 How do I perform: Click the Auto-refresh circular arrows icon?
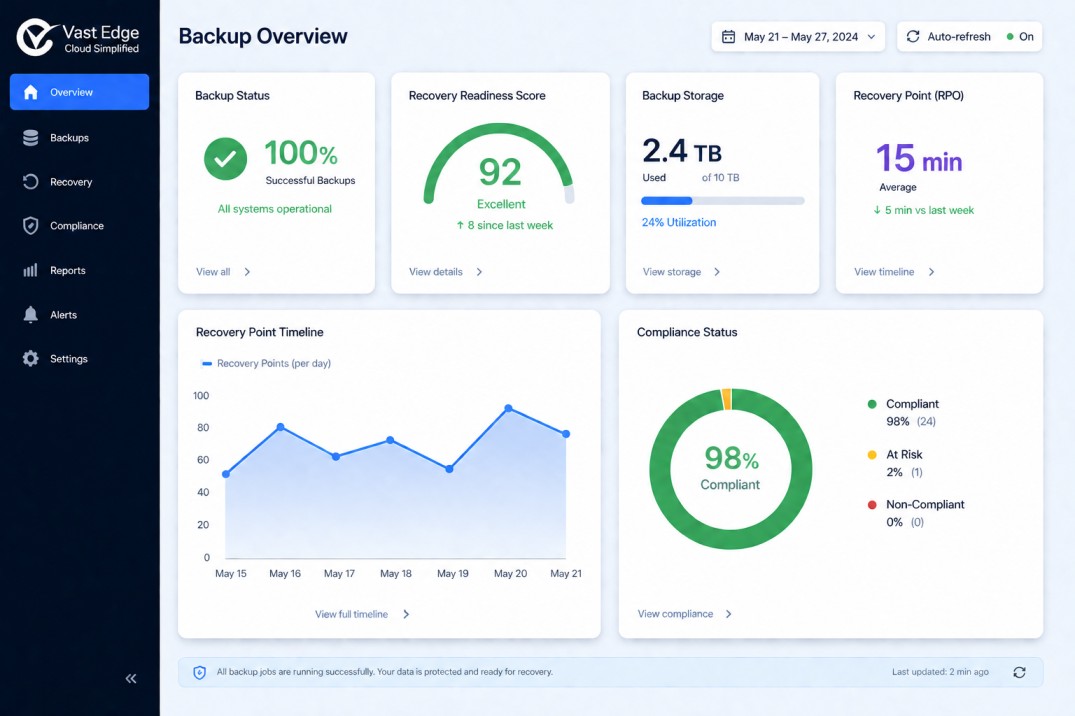tap(913, 36)
